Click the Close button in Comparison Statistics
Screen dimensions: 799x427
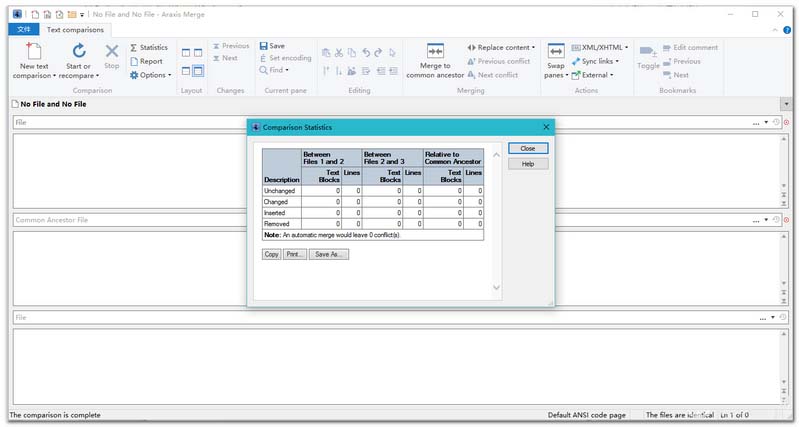coord(528,148)
